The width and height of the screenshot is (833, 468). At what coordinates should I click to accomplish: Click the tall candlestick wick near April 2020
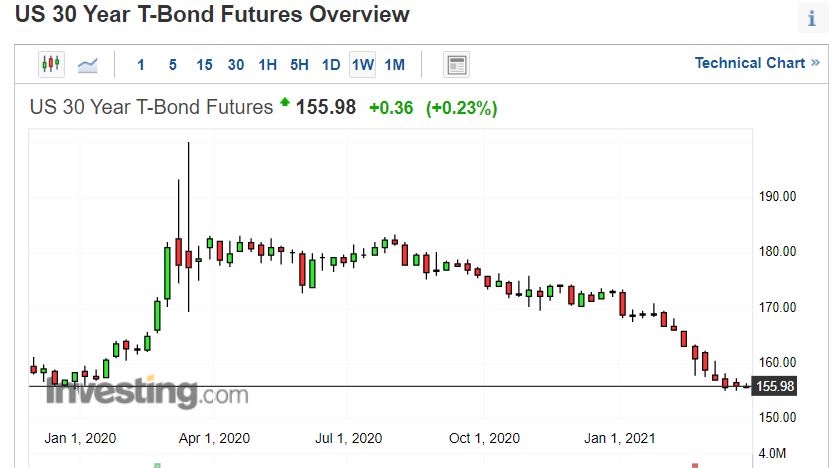click(189, 227)
